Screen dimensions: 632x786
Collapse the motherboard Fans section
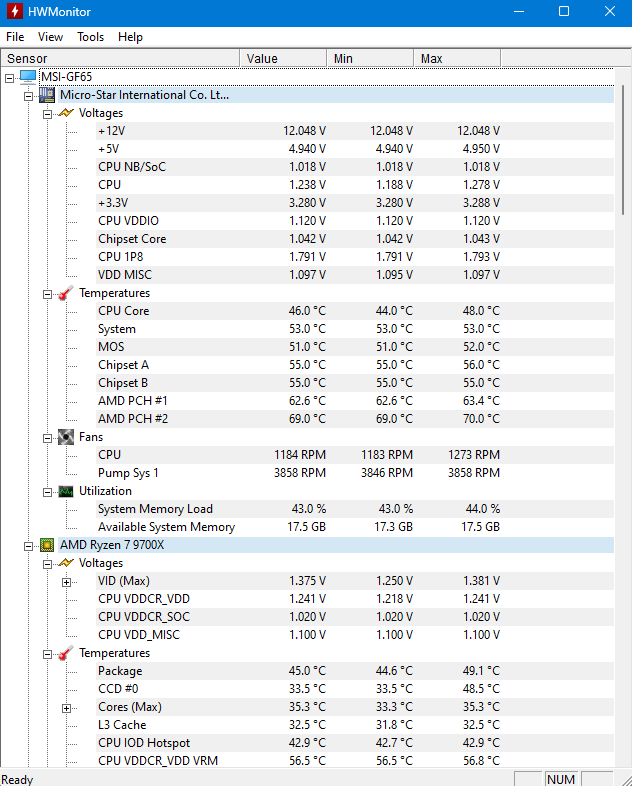tap(47, 438)
